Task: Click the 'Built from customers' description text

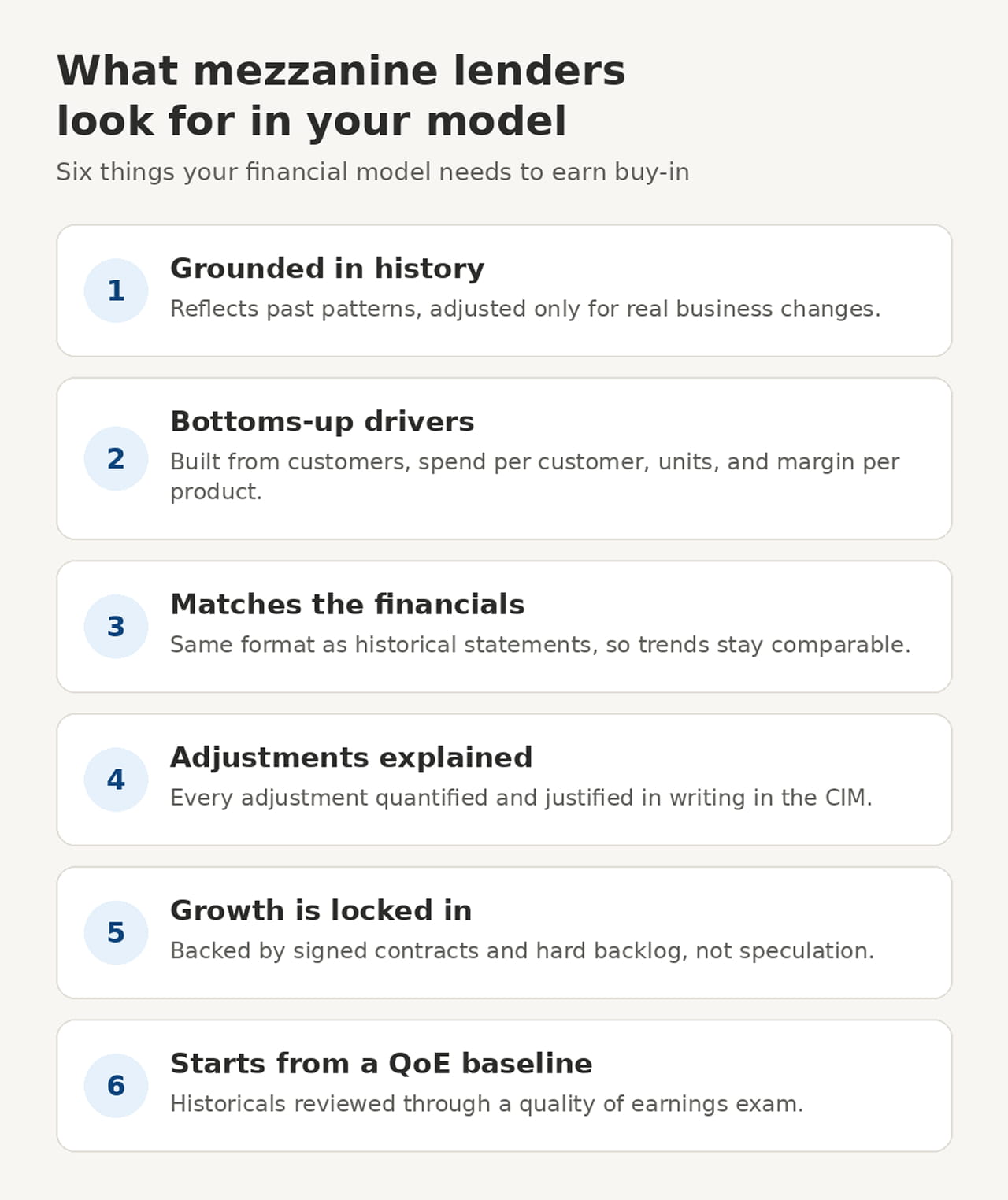Action: tap(535, 476)
